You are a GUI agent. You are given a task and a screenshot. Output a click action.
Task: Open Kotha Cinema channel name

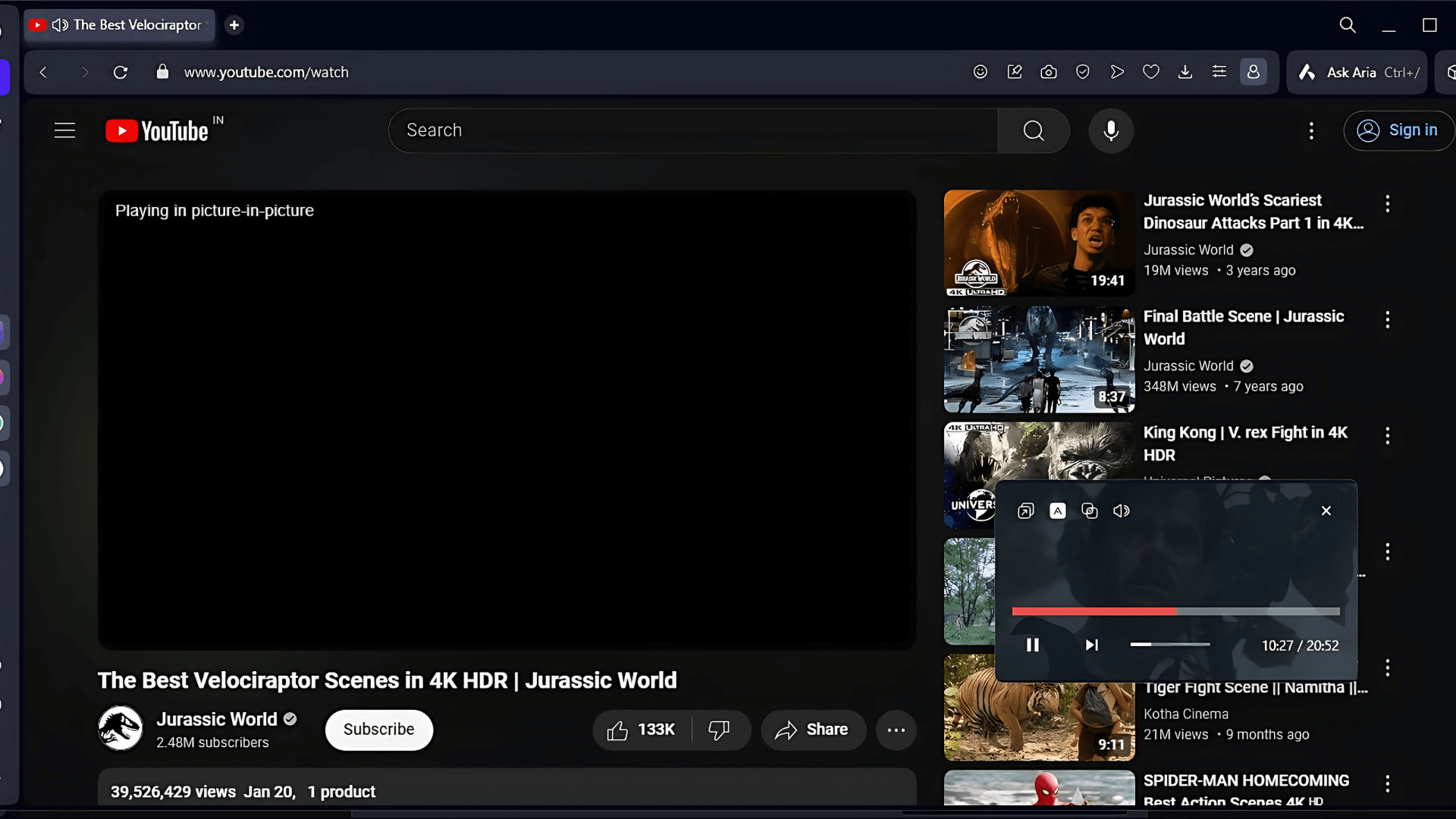coord(1186,714)
